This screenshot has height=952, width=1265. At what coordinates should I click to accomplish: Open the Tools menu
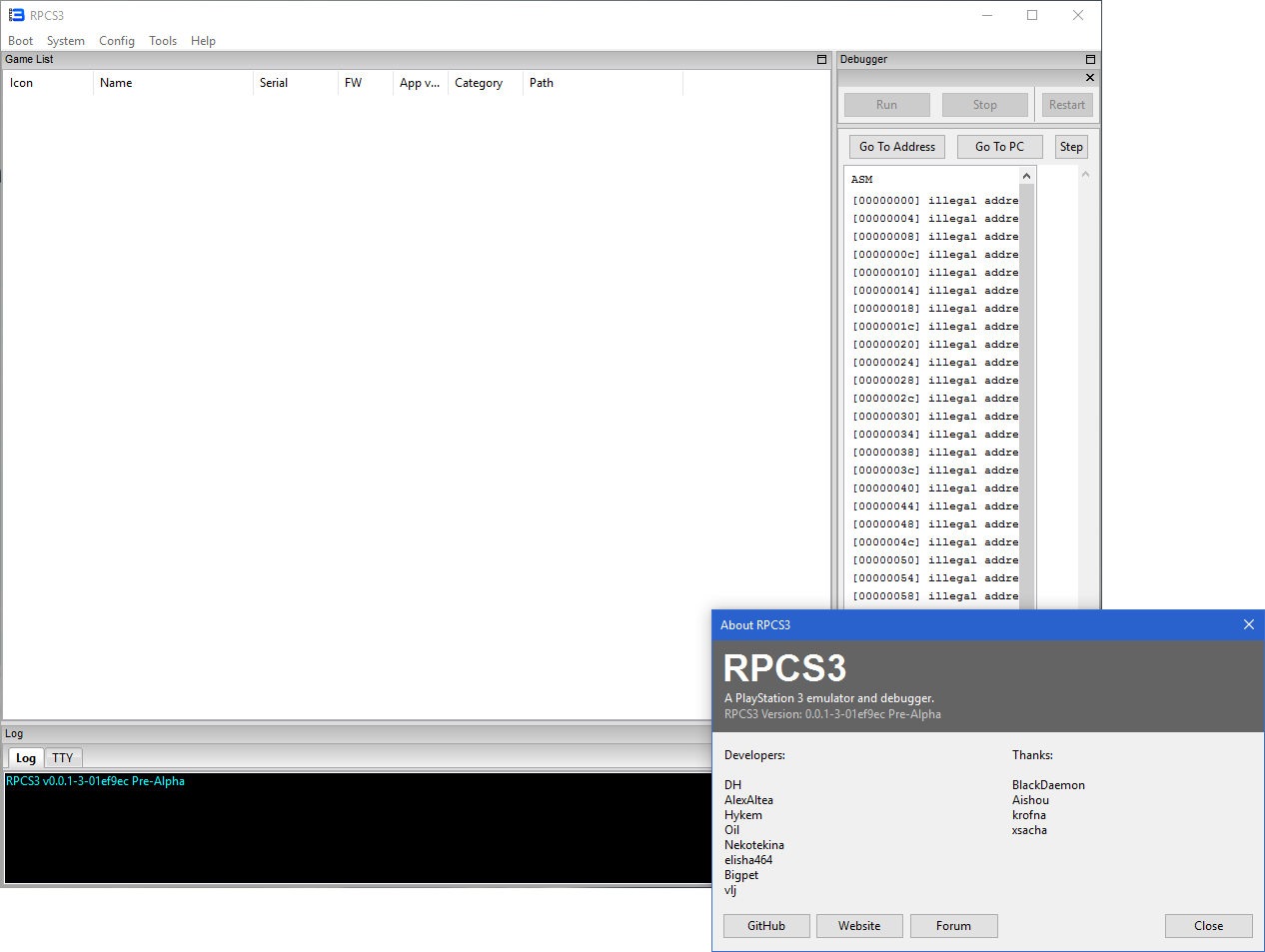tap(163, 41)
